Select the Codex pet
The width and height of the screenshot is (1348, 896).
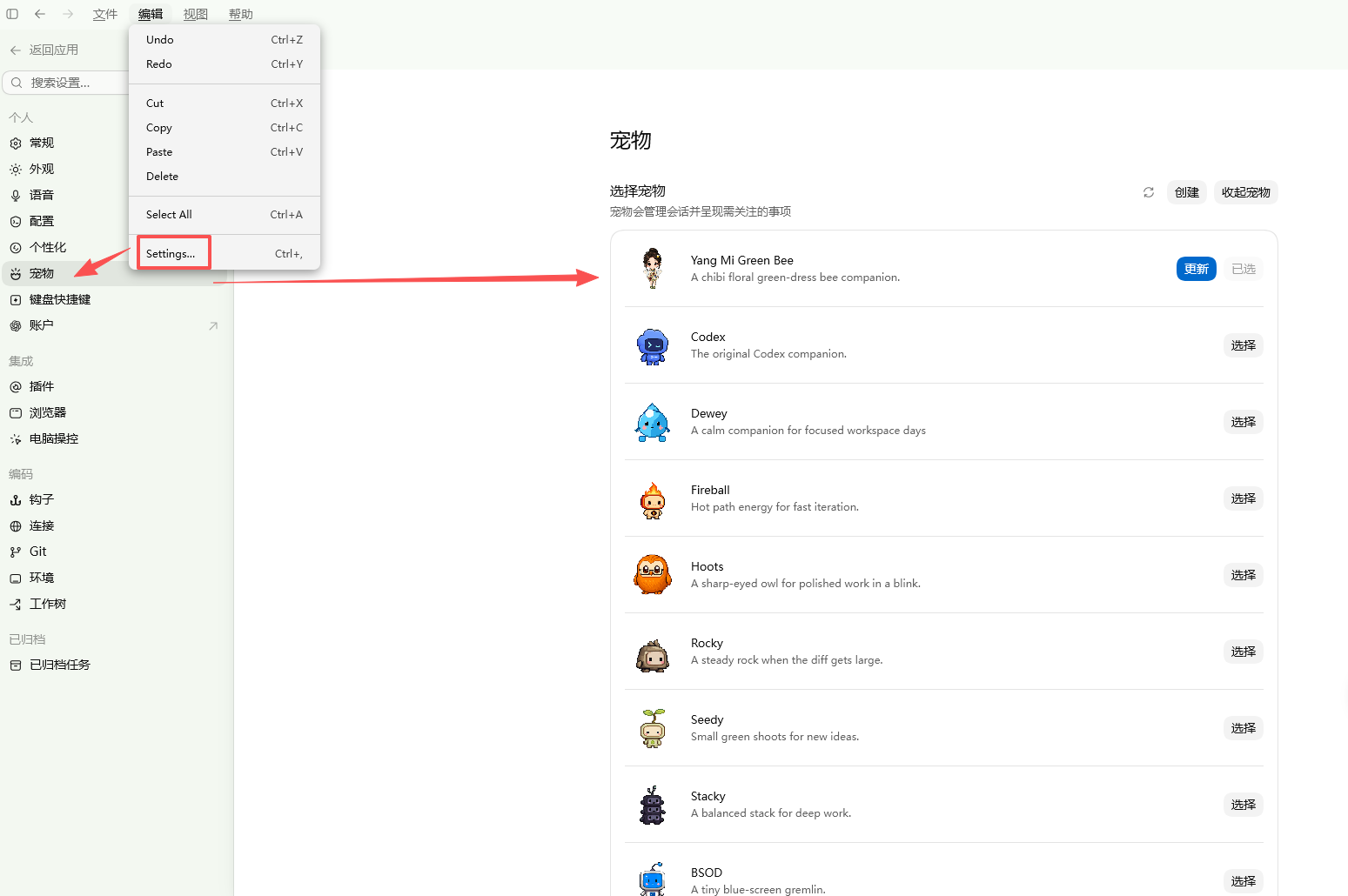[x=1244, y=345]
